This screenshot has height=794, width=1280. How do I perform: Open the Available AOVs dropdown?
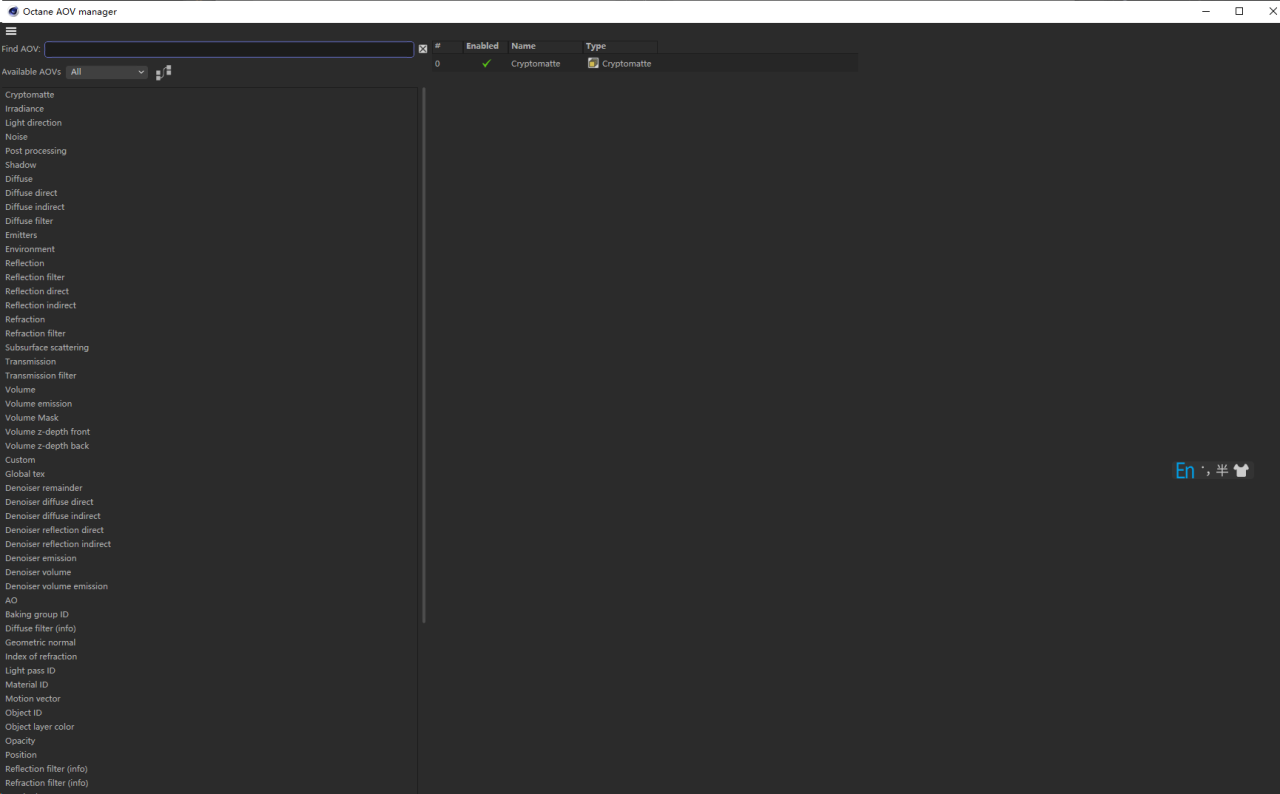pyautogui.click(x=107, y=72)
